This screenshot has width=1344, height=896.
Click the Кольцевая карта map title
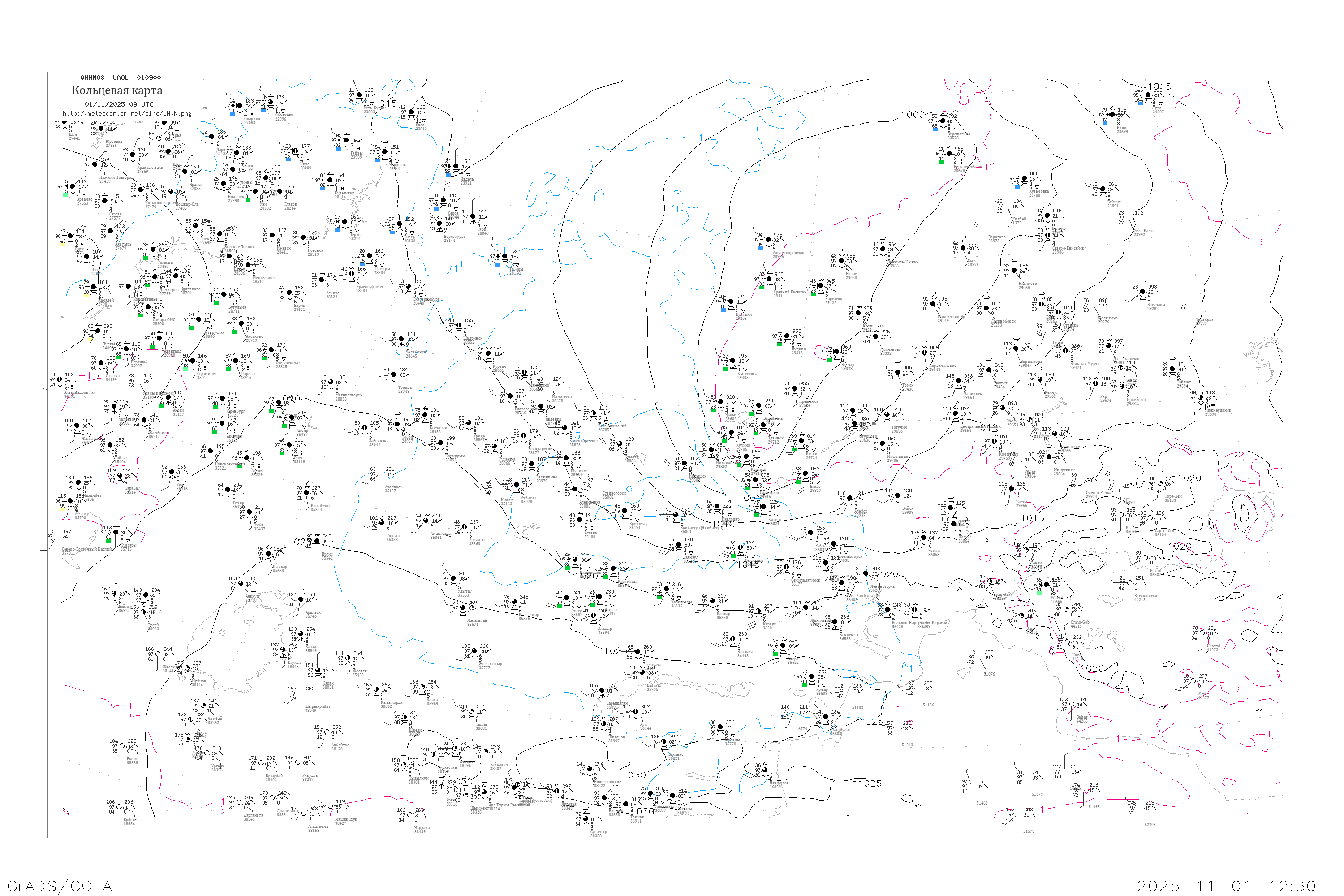point(117,90)
